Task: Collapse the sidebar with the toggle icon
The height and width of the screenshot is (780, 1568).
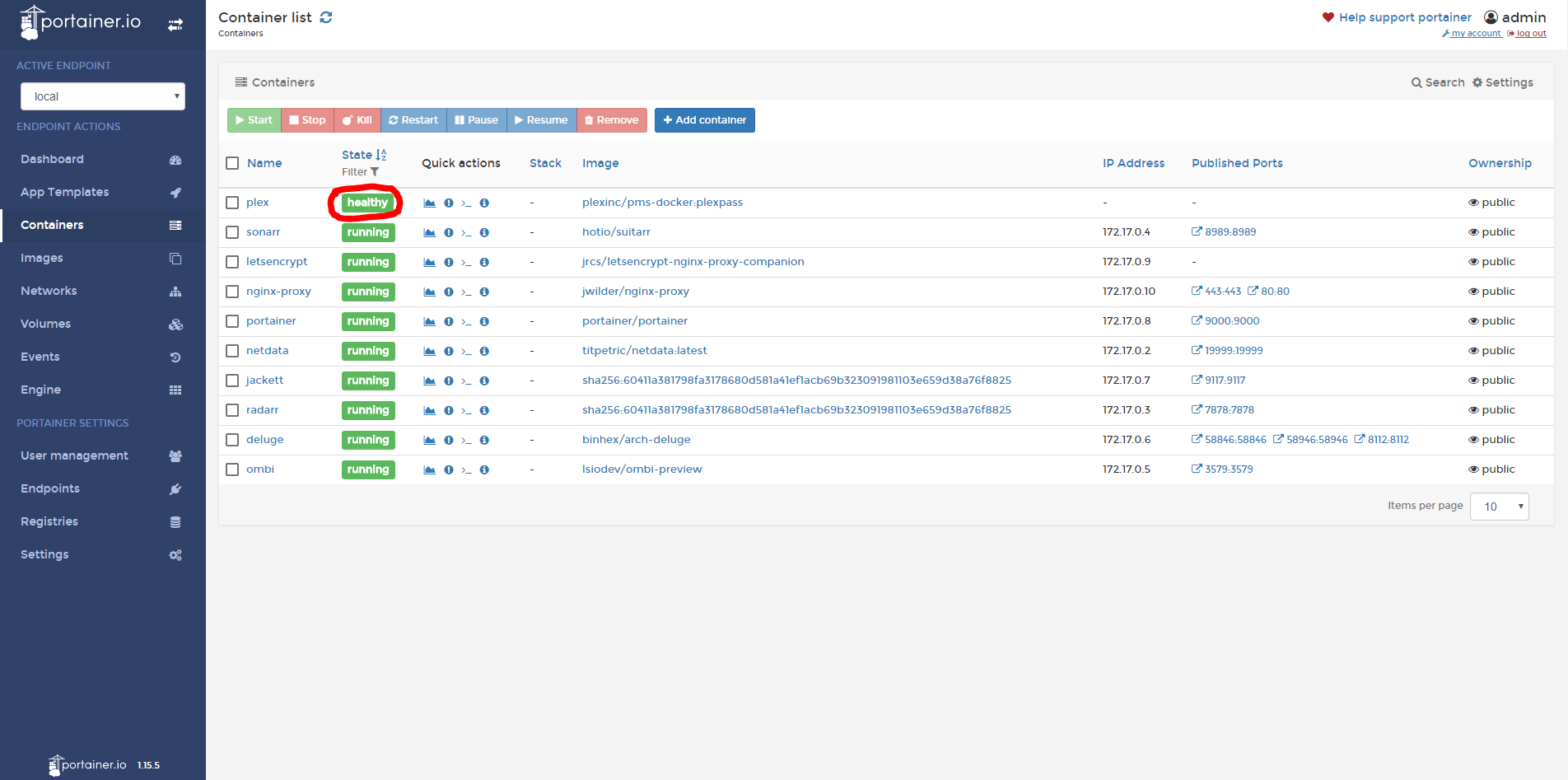Action: tap(175, 25)
